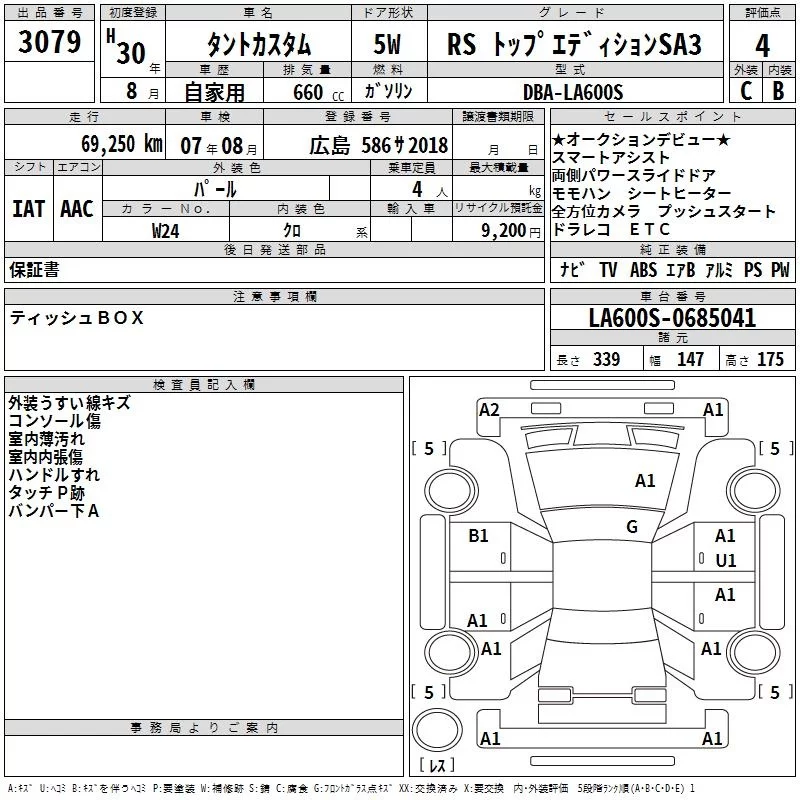Select the スマートアシスト sales point
800x800 pixels.
coord(610,157)
